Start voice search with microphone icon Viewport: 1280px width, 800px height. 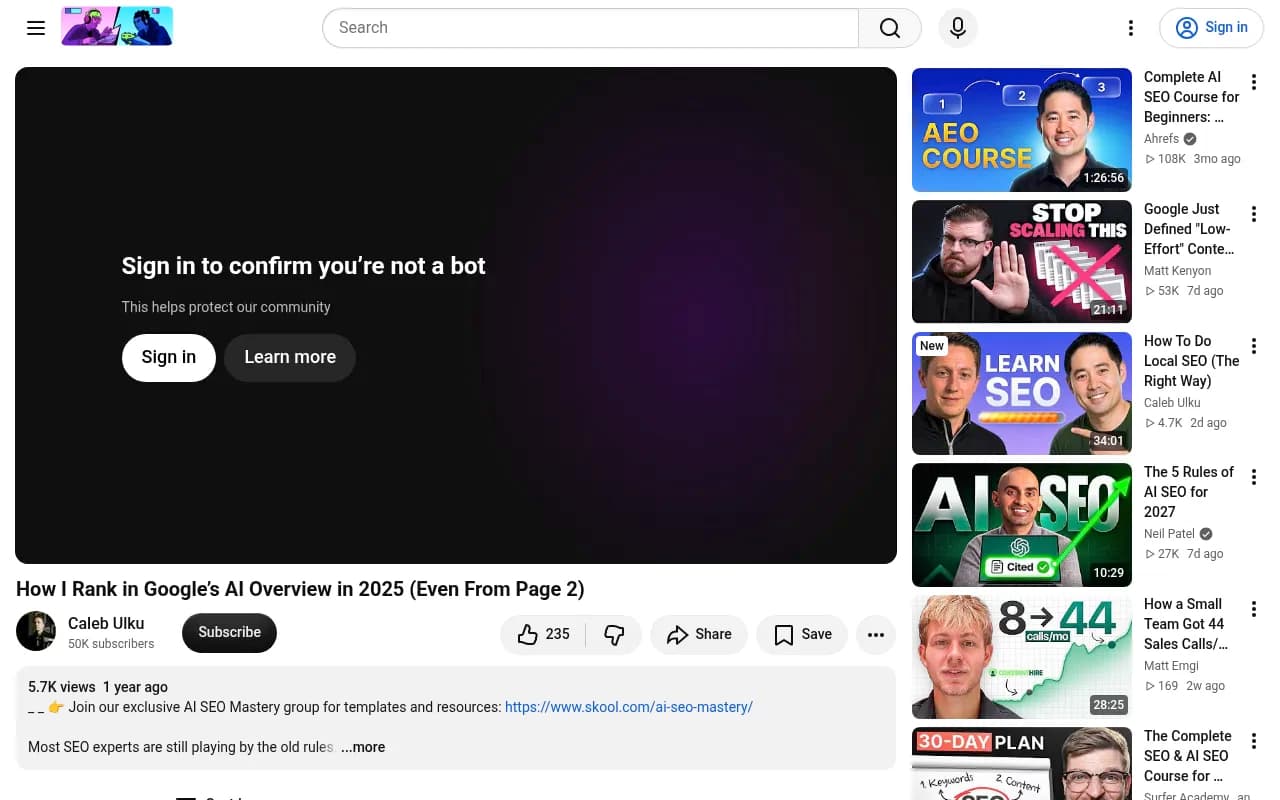958,28
